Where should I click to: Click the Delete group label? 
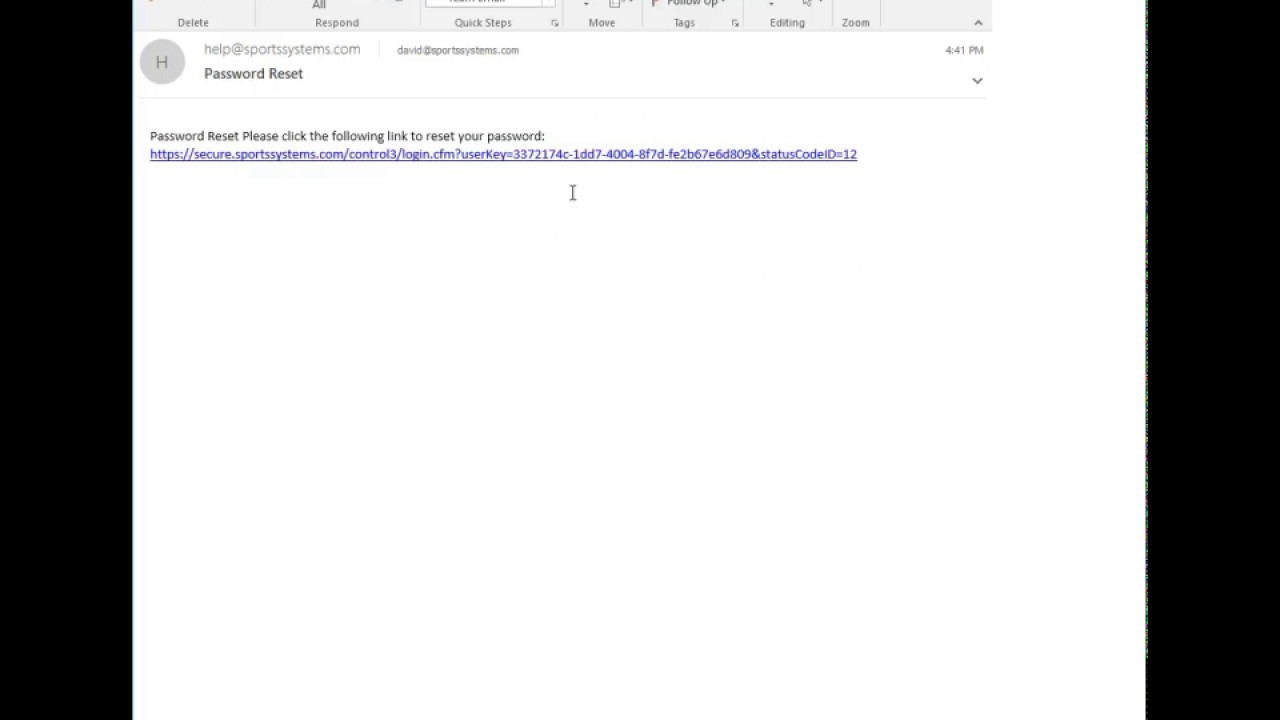(x=193, y=22)
